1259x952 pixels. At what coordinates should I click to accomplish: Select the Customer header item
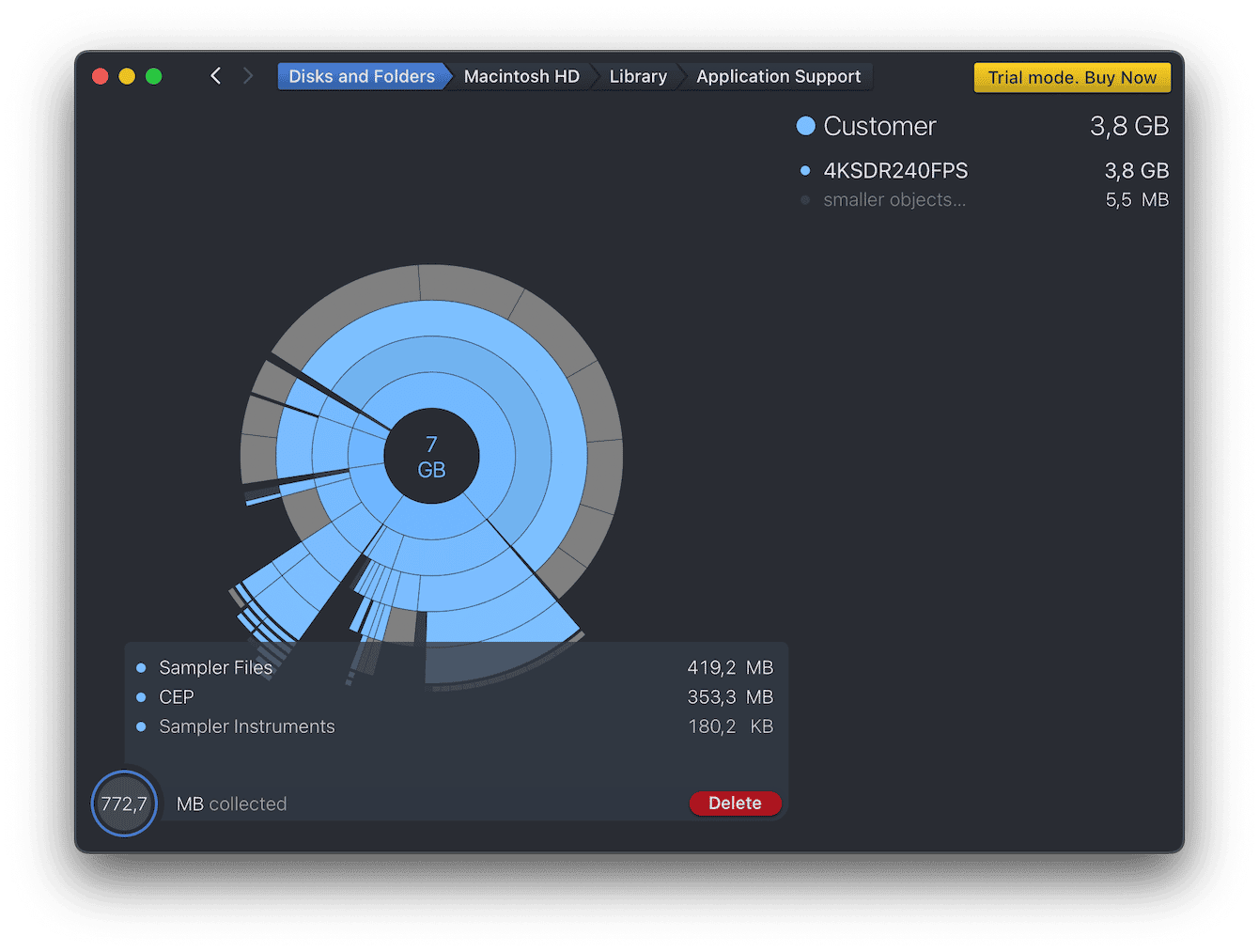tap(879, 126)
